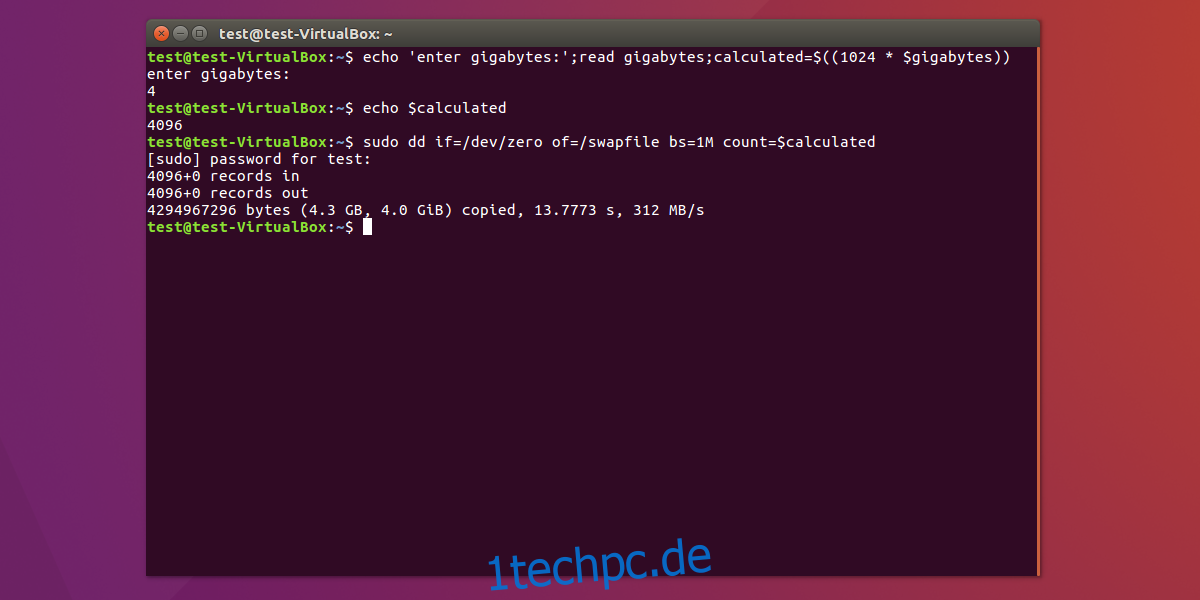1200x600 pixels.
Task: Click the 'echo $calculated' command text
Action: [435, 108]
